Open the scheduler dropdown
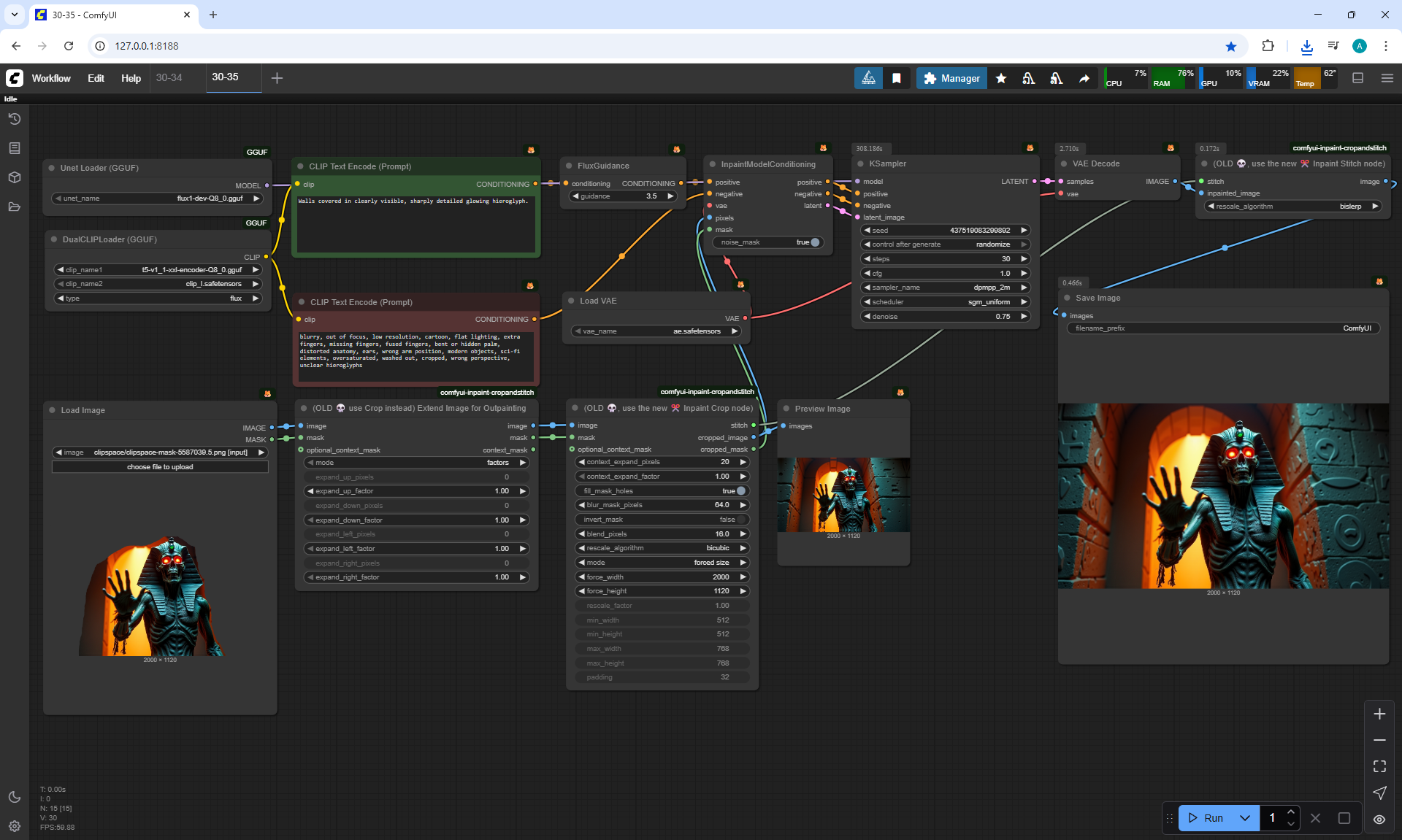Image resolution: width=1402 pixels, height=840 pixels. coord(945,302)
